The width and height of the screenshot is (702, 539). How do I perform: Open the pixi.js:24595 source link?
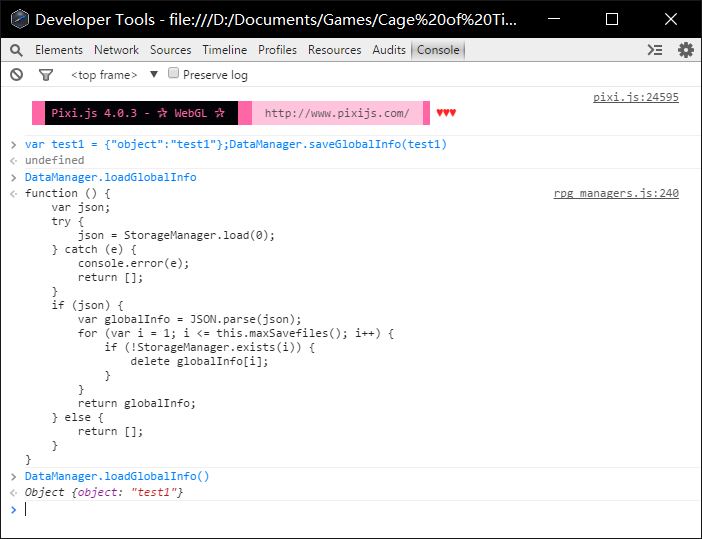coord(636,97)
